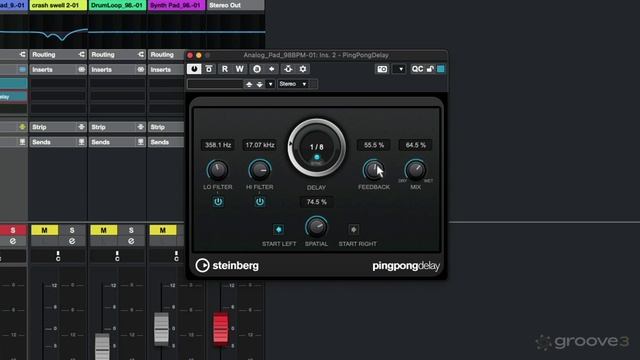The image size is (640, 360).
Task: Click the HI FILTER knob
Action: (x=260, y=170)
